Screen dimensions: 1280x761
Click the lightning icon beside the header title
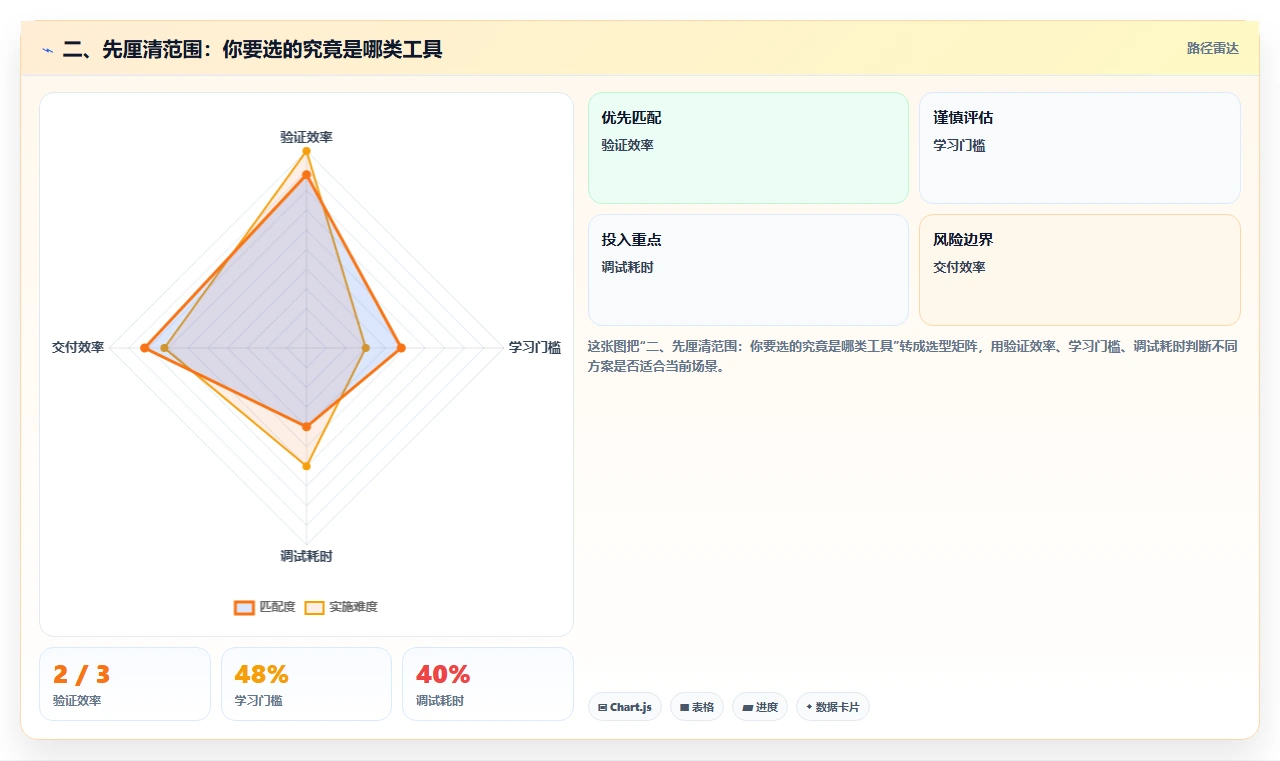coord(48,49)
